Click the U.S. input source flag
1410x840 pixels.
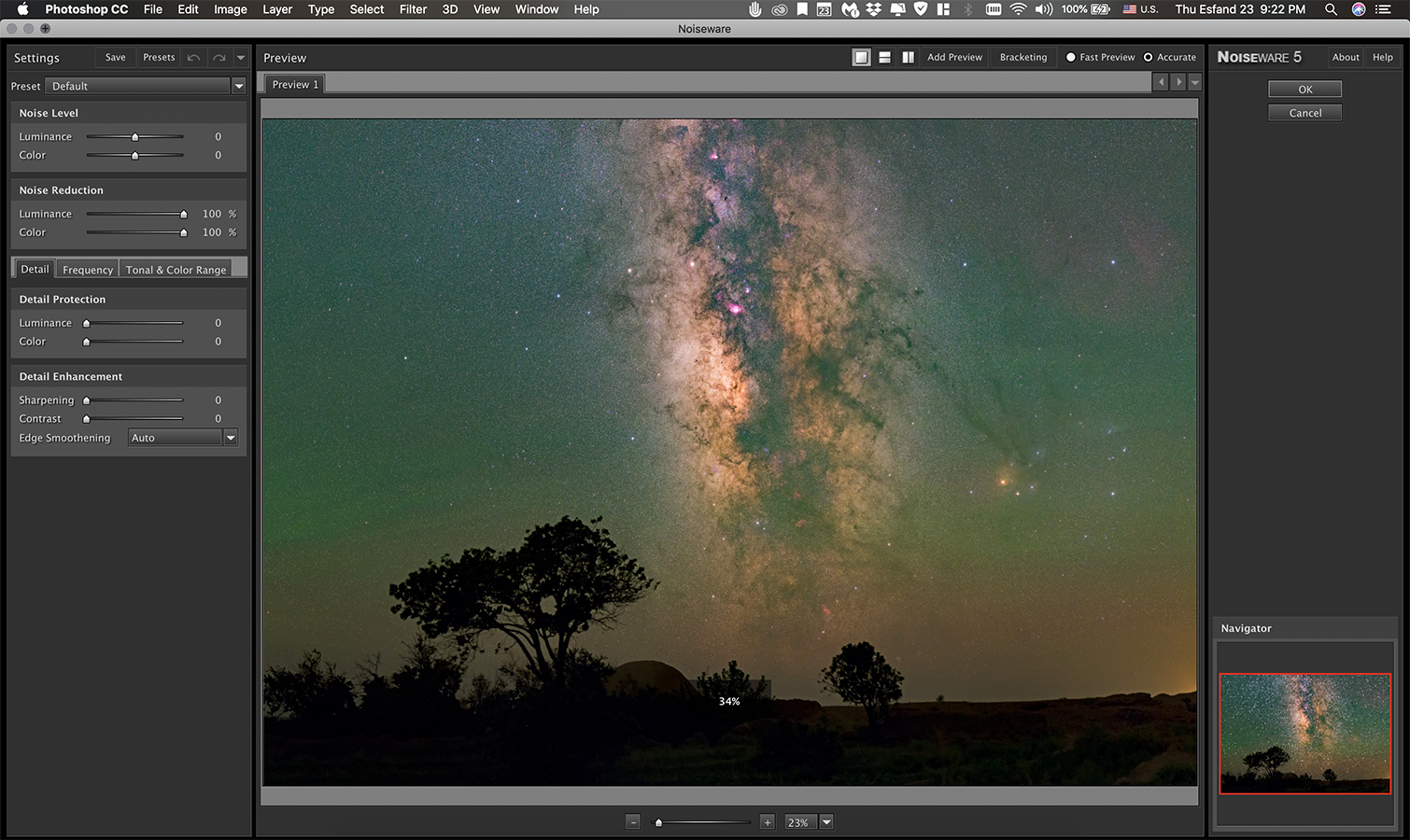1130,9
